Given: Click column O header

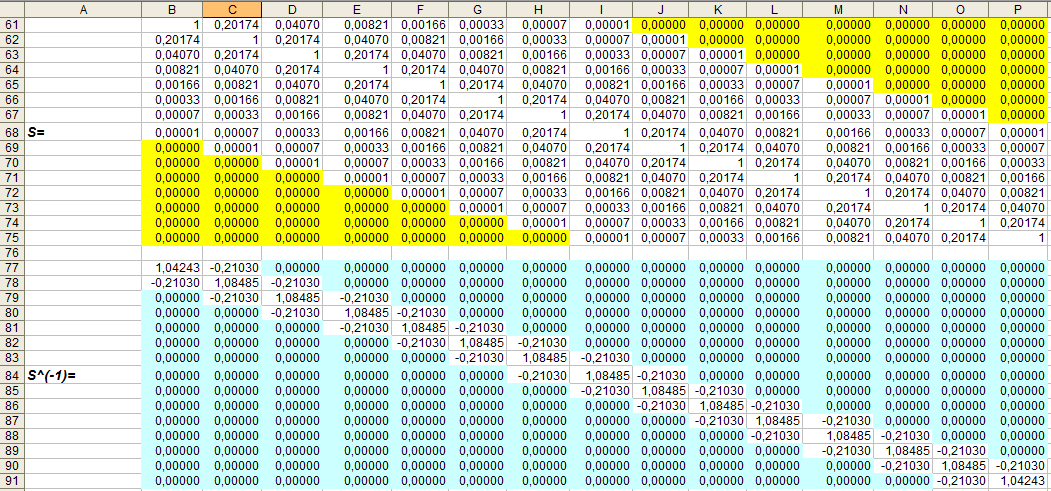Looking at the screenshot, I should (x=961, y=9).
